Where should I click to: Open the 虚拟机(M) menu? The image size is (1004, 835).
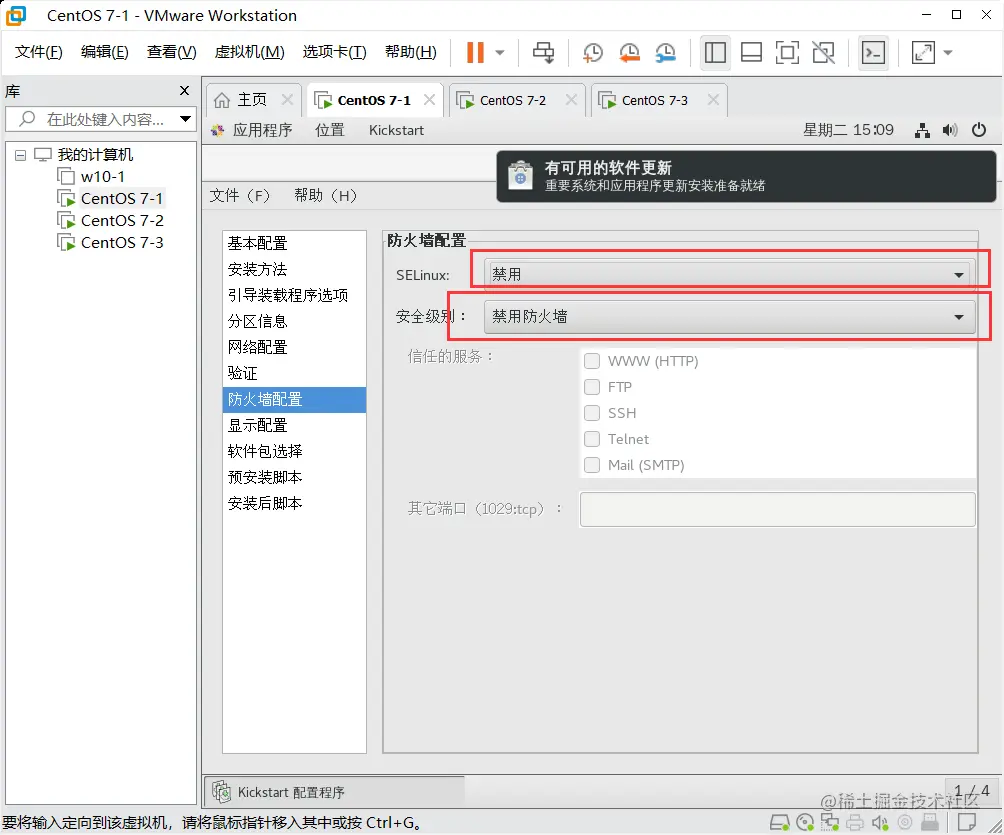point(249,52)
